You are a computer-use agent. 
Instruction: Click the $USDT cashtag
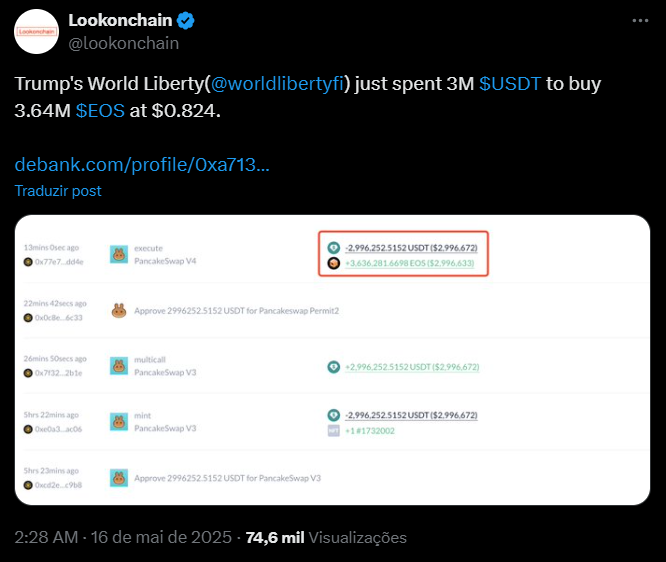click(511, 84)
